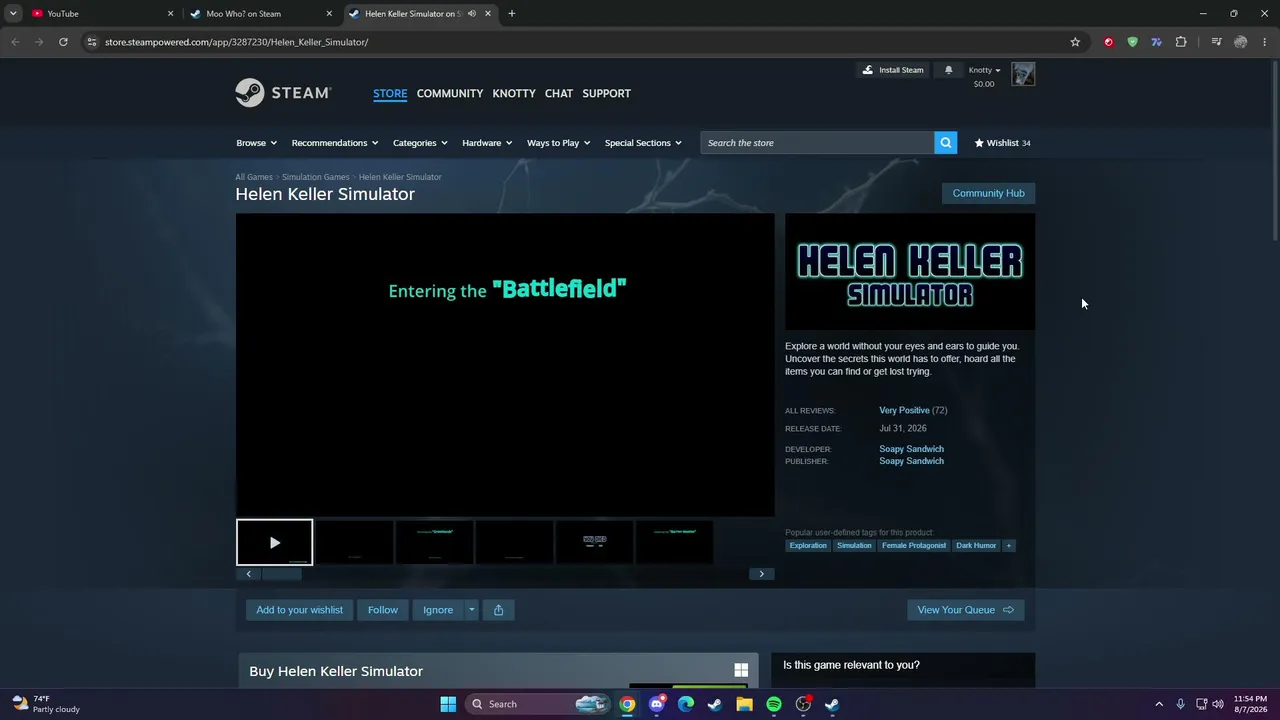1280x720 pixels.
Task: Click the Ignore button
Action: (x=438, y=610)
